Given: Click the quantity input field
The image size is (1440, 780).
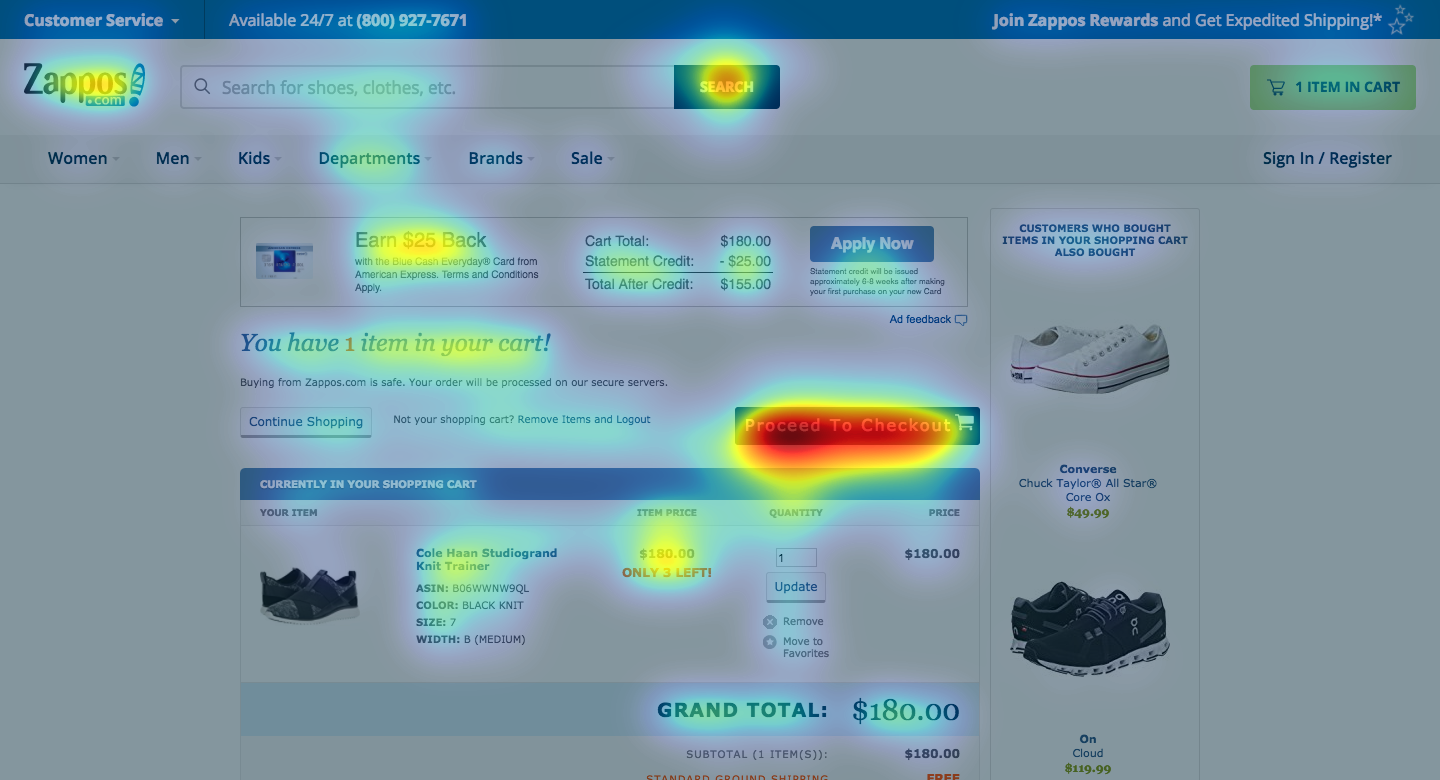Looking at the screenshot, I should (x=796, y=558).
